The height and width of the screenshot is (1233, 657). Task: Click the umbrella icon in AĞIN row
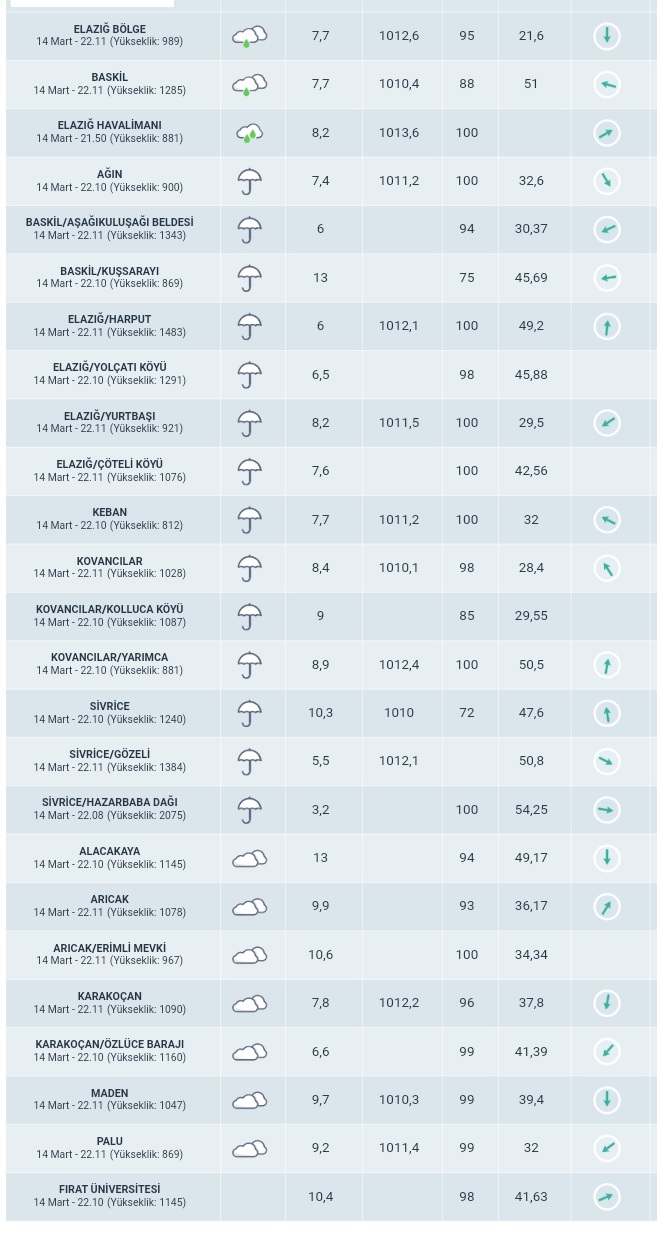pyautogui.click(x=249, y=182)
